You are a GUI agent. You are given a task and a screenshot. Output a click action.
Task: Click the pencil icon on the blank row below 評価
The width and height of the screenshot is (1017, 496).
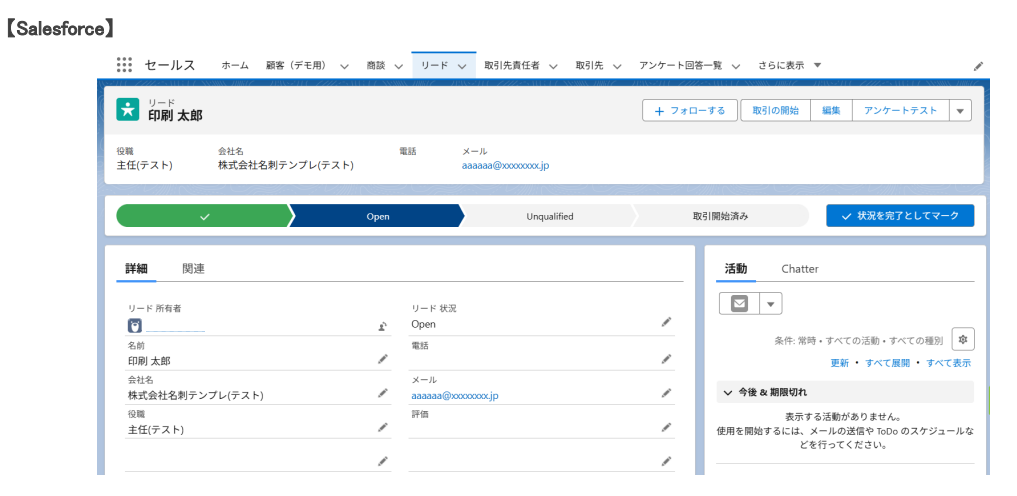[666, 460]
